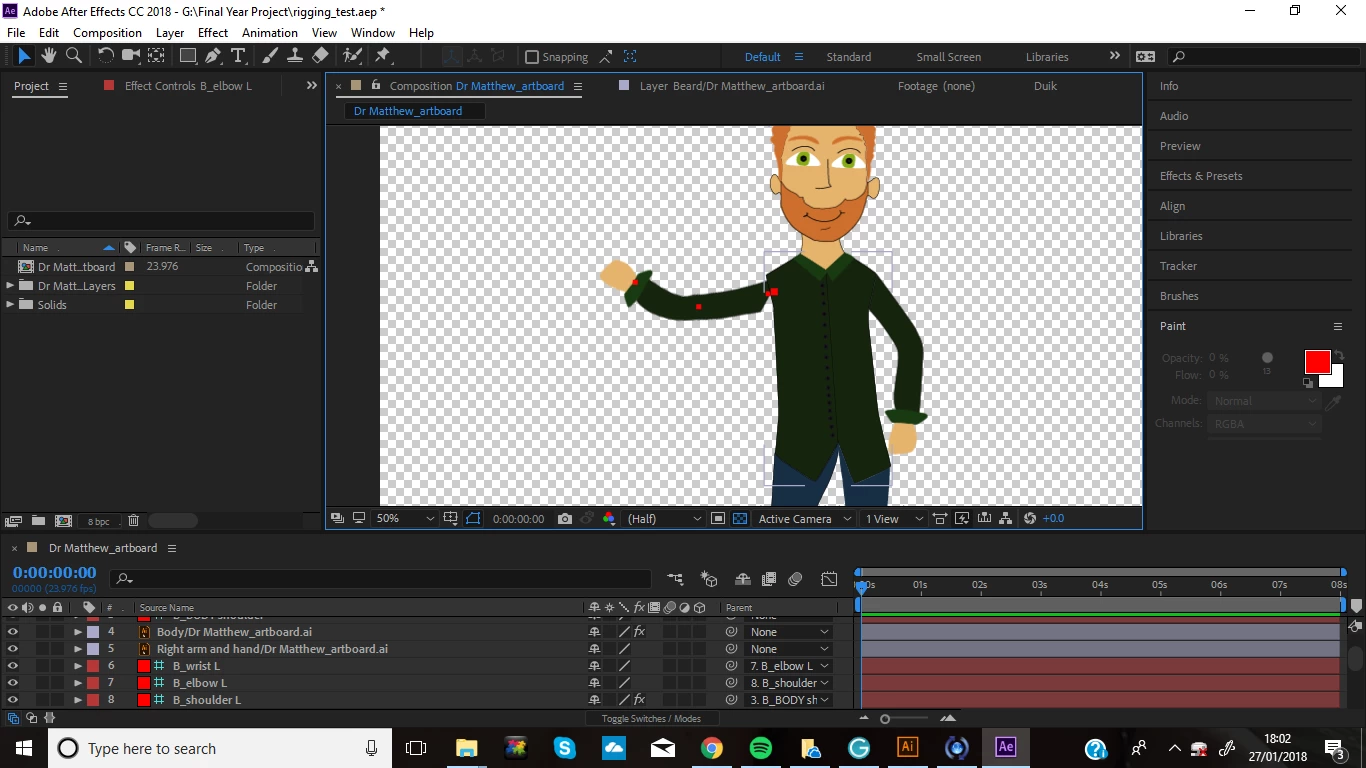Image resolution: width=1366 pixels, height=768 pixels.
Task: Select the Selection arrow tool
Action: point(24,56)
